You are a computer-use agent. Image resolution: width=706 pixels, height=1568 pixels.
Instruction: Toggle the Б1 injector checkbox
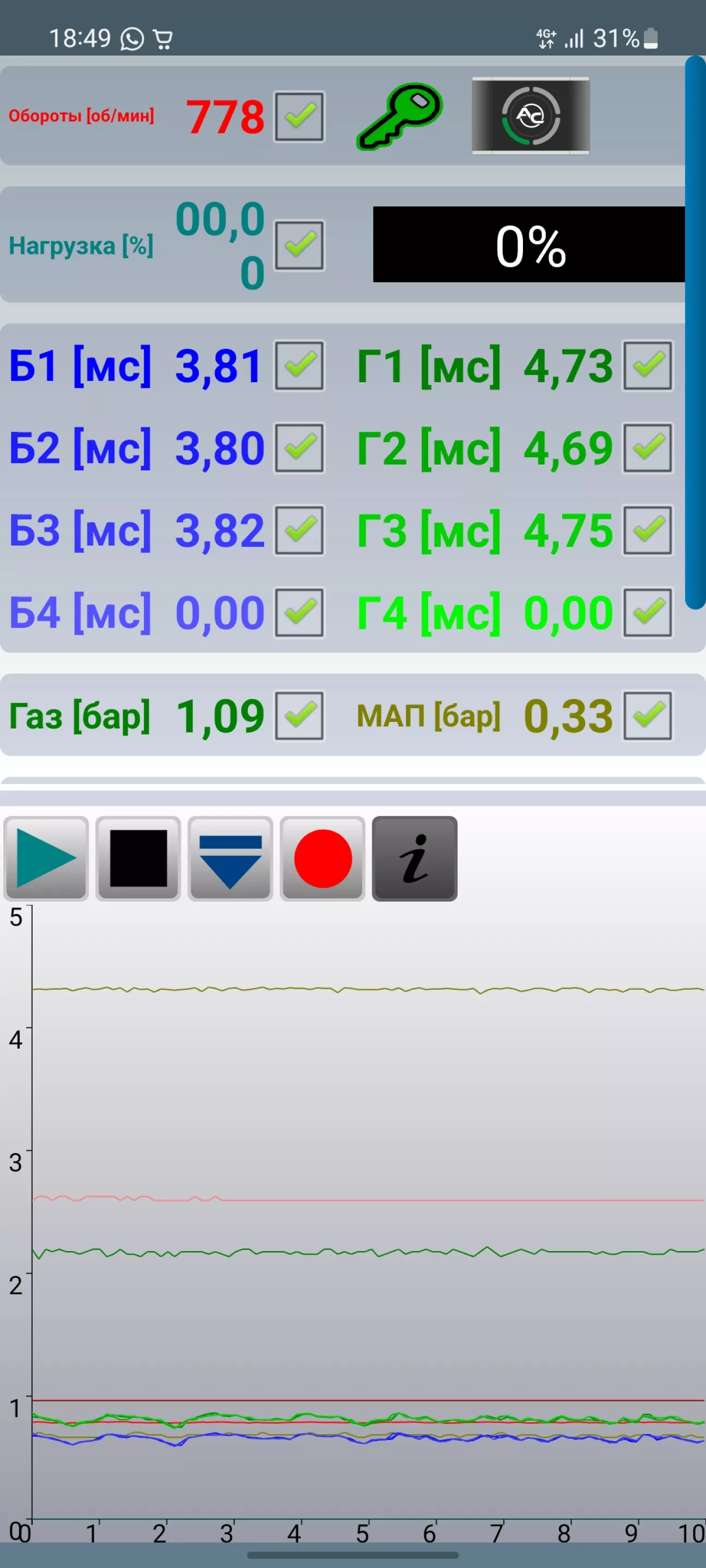299,365
